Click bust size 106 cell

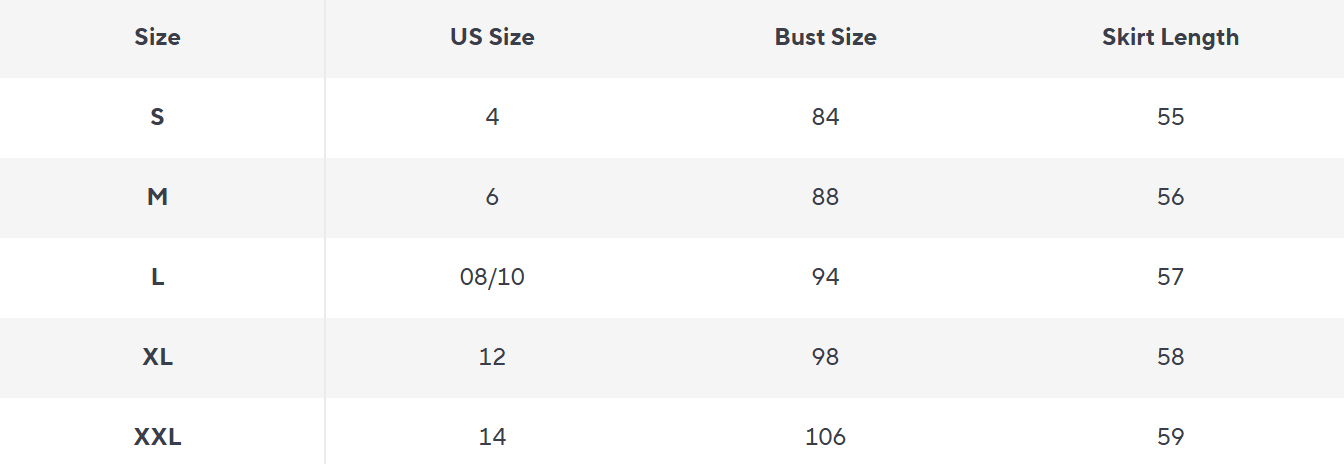825,437
